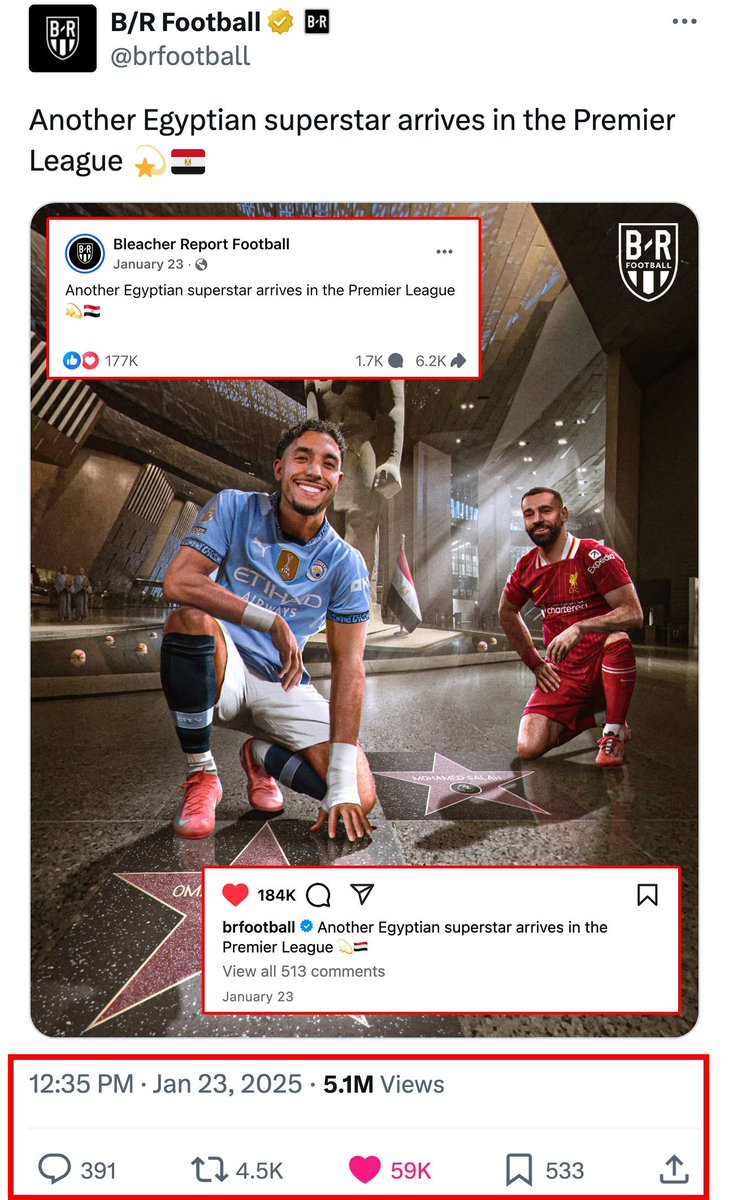Open the @brfootball handle link
The image size is (729, 1200).
tap(180, 56)
